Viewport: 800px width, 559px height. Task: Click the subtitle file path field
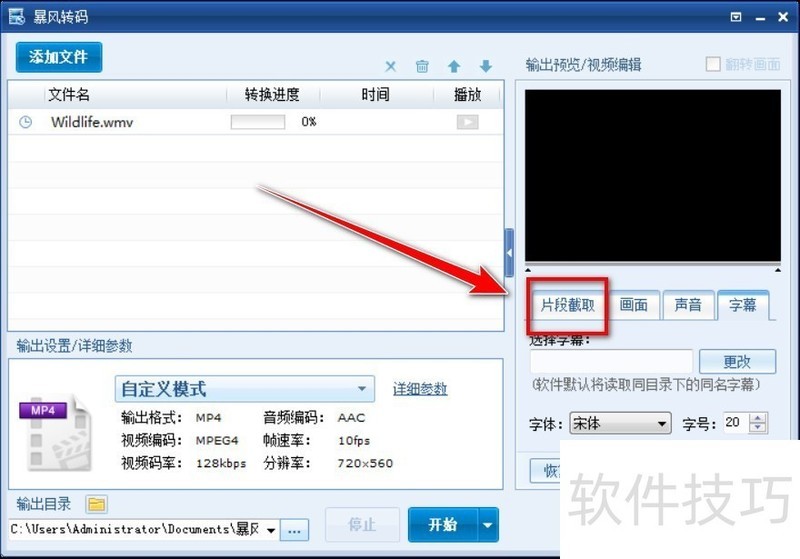click(611, 362)
